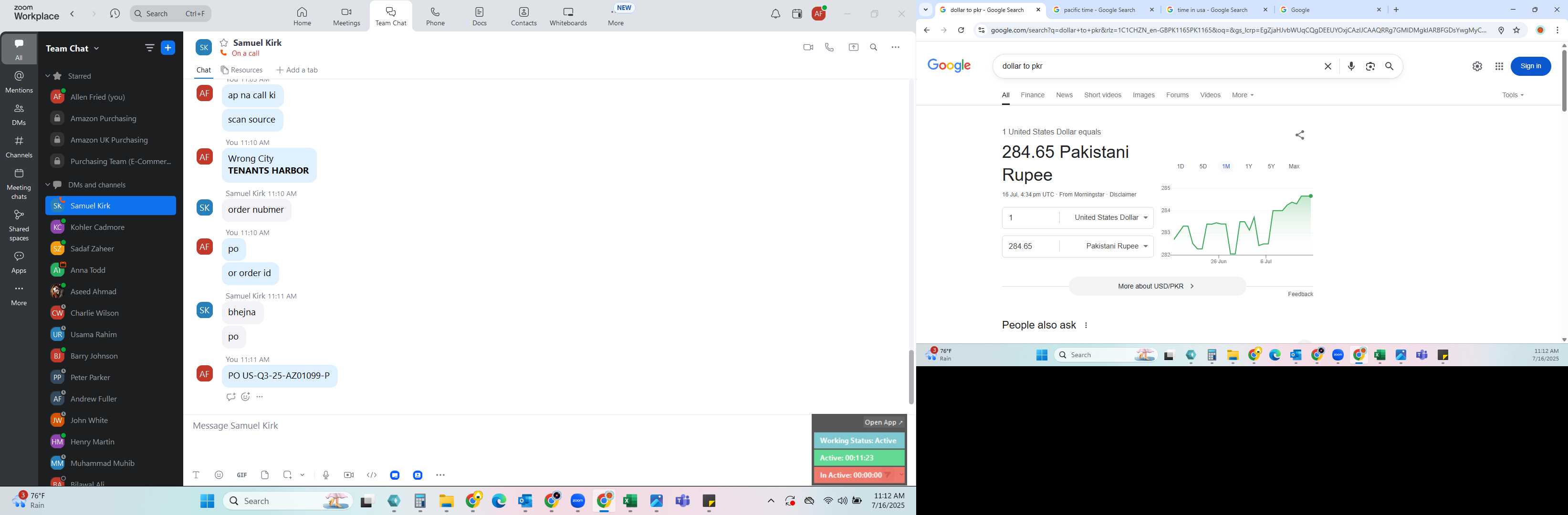
Task: Select the 1D chart range
Action: (x=1180, y=166)
